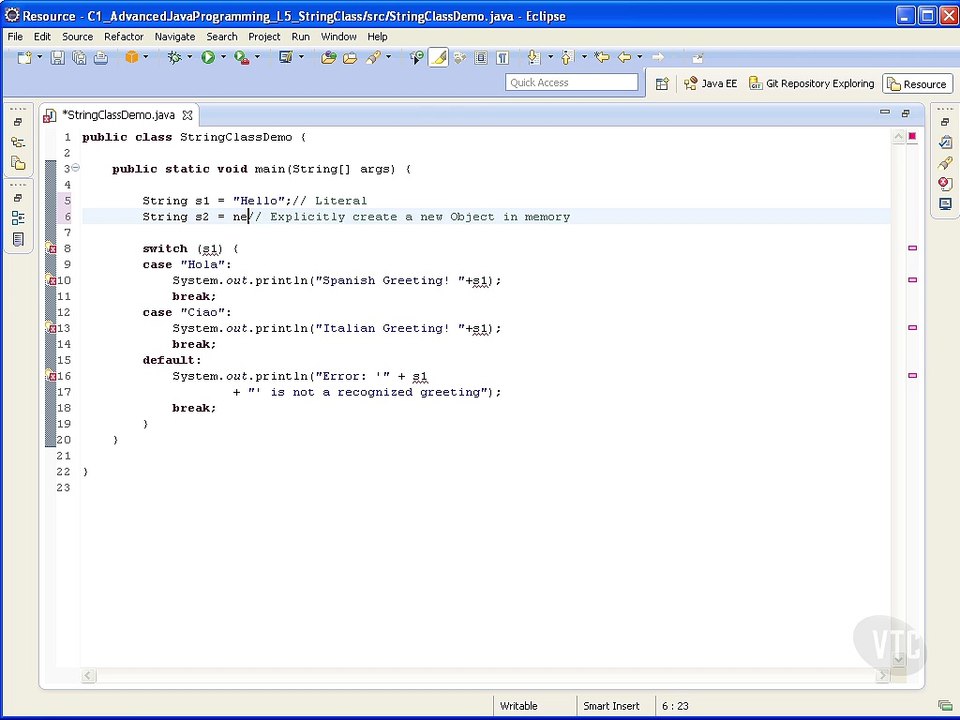This screenshot has height=720, width=960.
Task: Navigate Back with yellow left arrow
Action: pos(624,57)
